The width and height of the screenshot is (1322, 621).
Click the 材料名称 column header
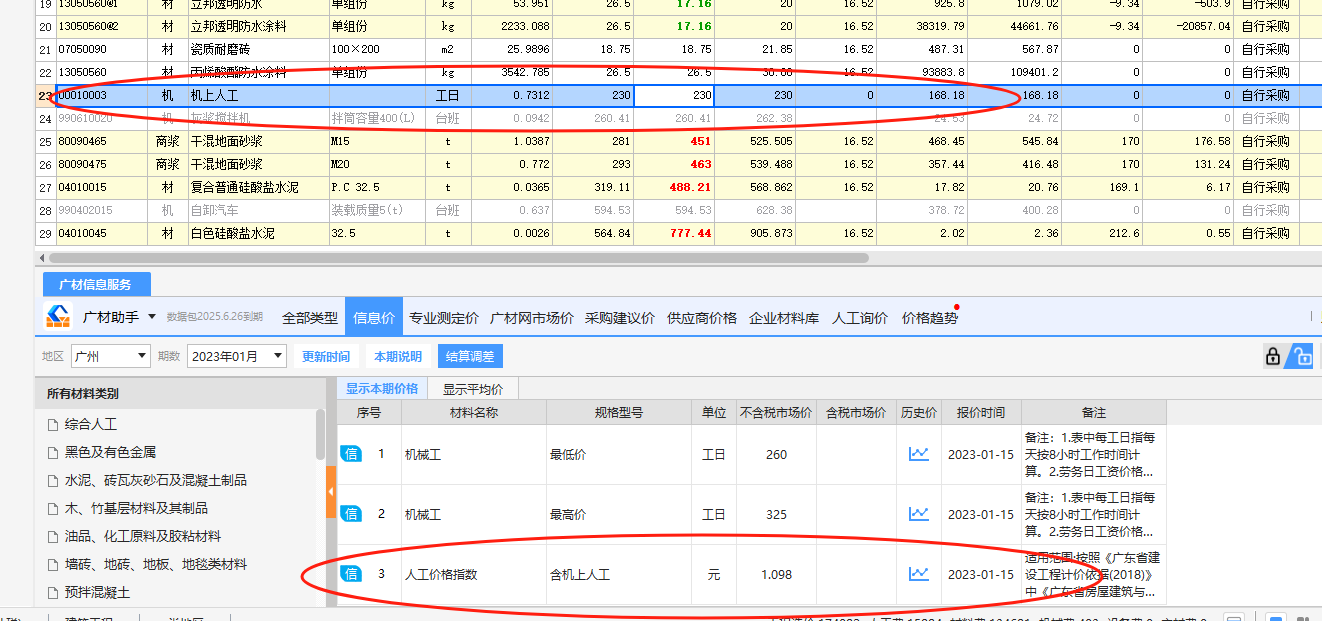tap(473, 412)
